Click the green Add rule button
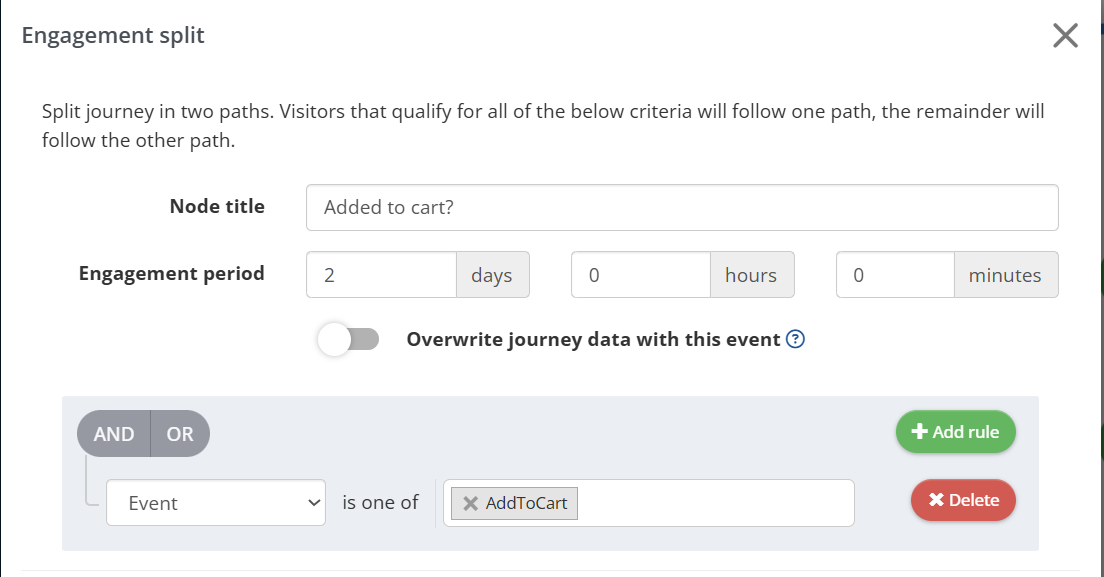The height and width of the screenshot is (577, 1104). [955, 431]
